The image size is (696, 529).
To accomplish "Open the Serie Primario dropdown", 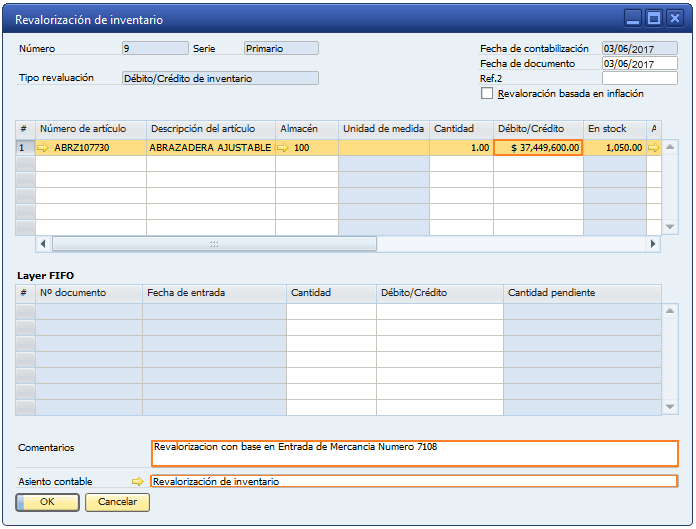I will point(281,48).
